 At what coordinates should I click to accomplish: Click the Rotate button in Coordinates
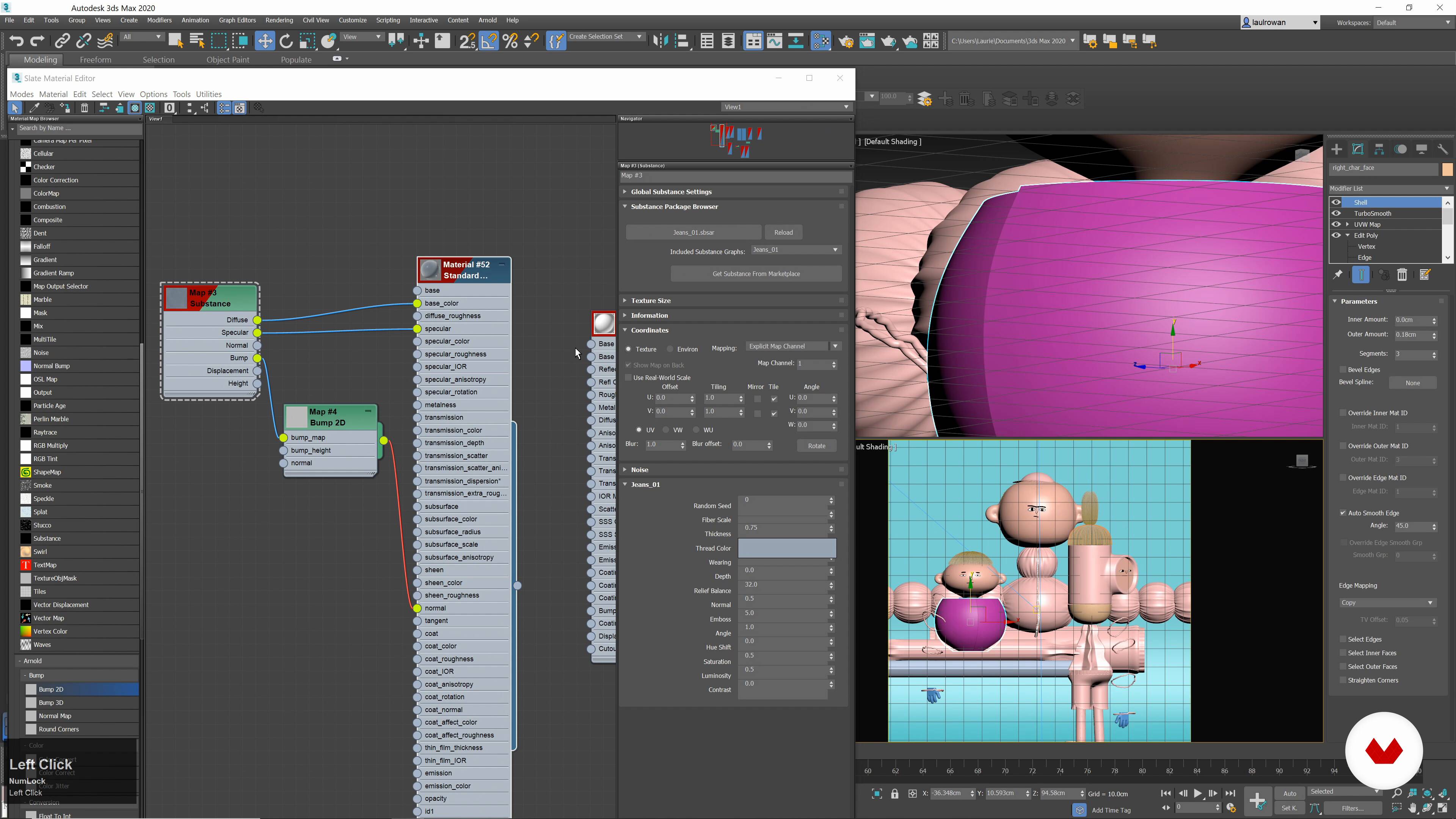point(816,446)
